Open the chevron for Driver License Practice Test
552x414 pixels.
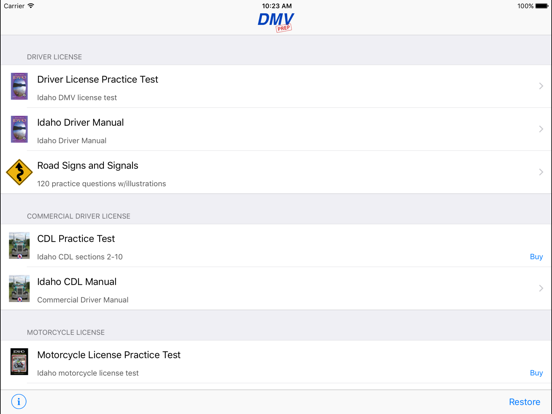[541, 86]
